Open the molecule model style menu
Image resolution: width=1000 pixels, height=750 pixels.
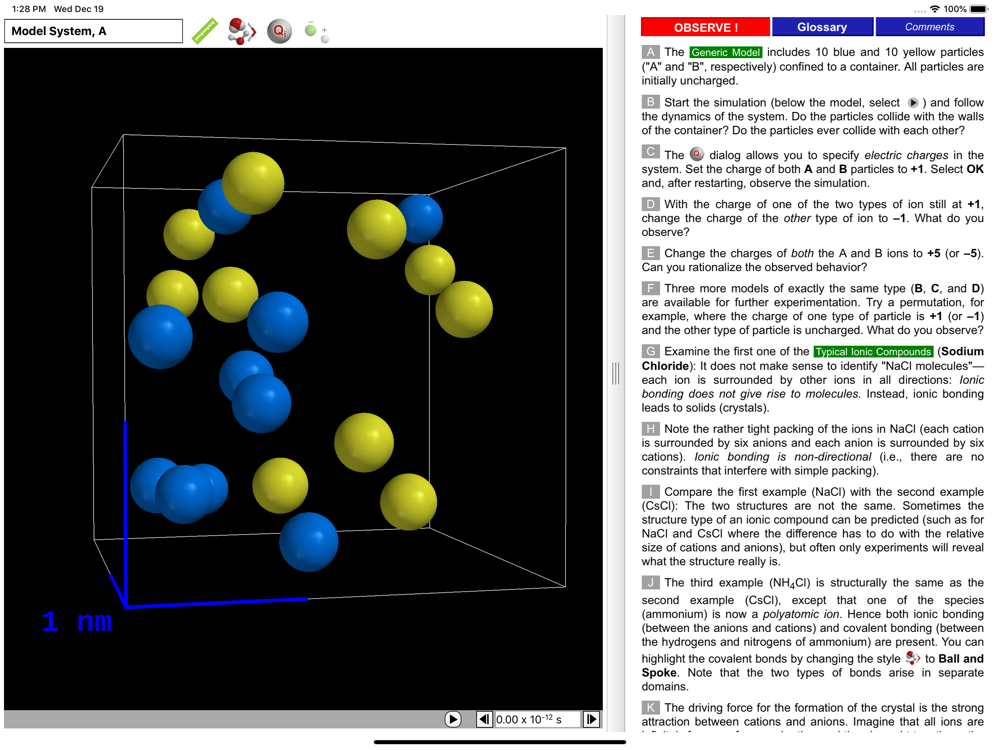click(x=242, y=31)
